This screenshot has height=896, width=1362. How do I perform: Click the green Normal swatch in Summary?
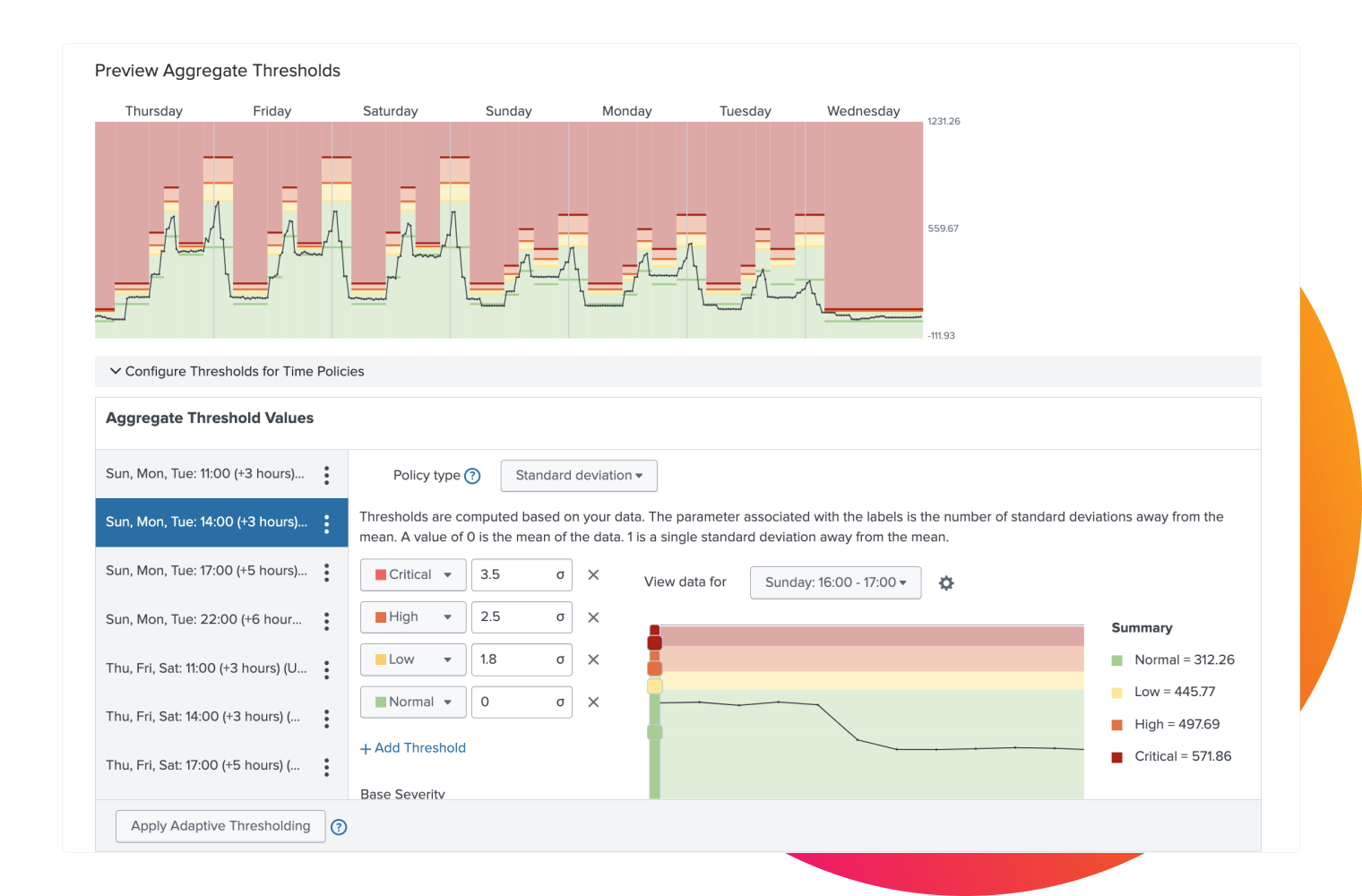pos(1117,659)
